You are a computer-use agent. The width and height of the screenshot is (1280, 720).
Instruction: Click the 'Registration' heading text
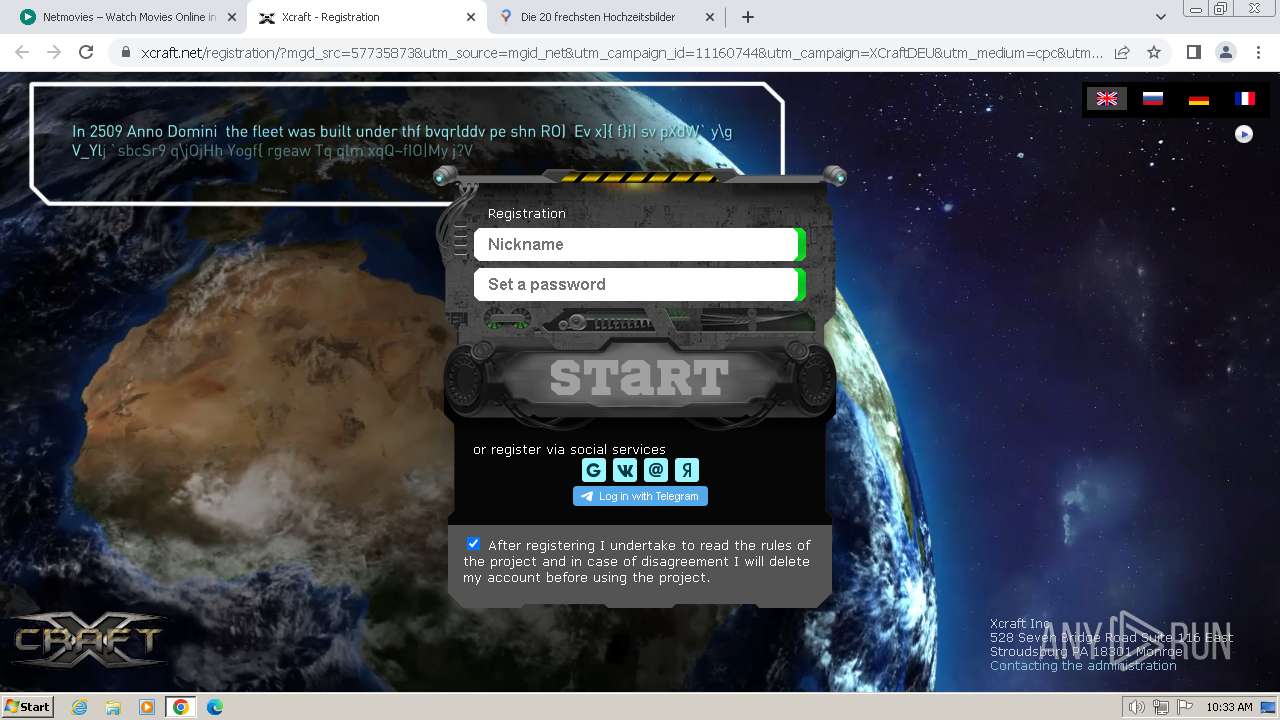527,214
